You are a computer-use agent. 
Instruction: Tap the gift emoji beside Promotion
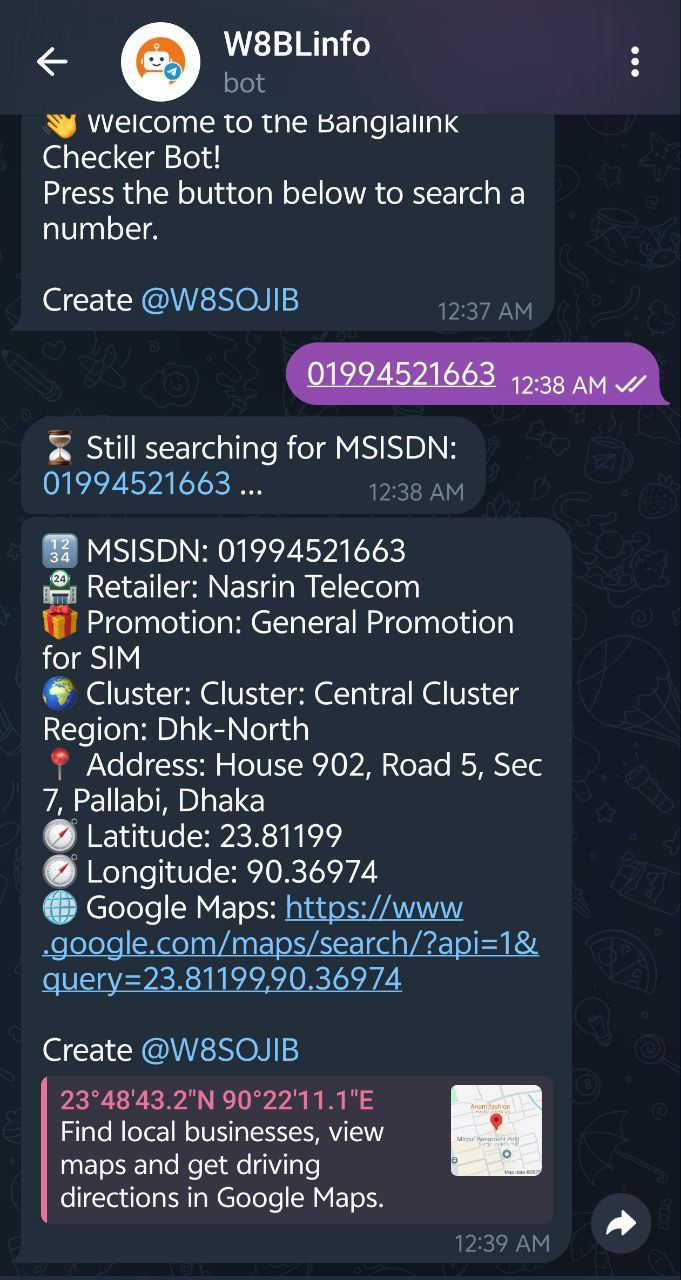coord(60,622)
